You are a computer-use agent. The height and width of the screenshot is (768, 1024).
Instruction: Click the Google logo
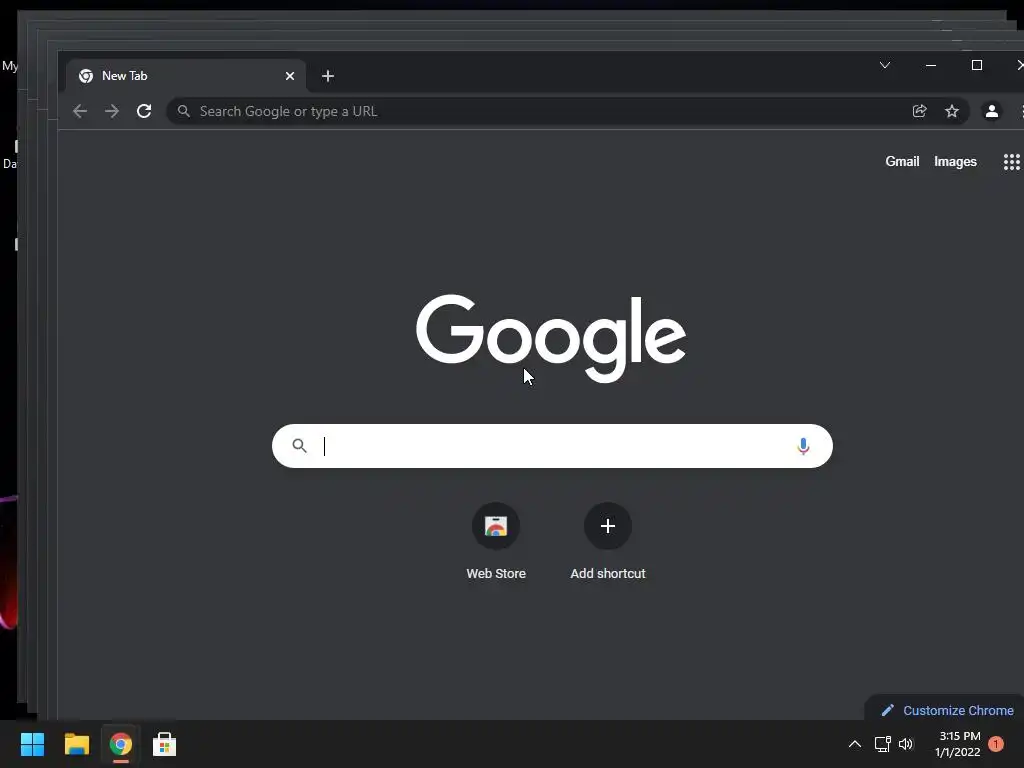click(551, 337)
